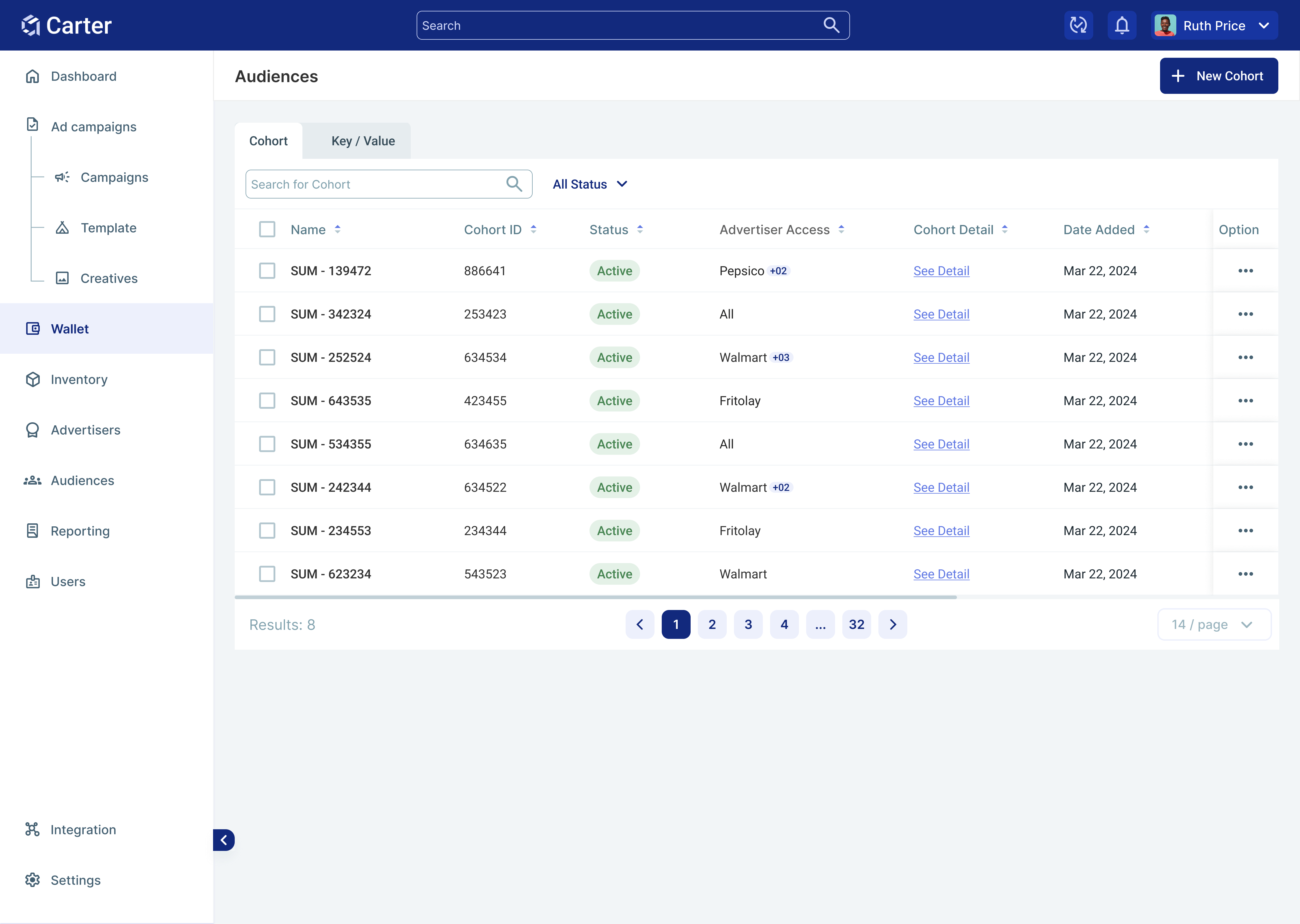Viewport: 1300px width, 924px height.
Task: Click the sync refresh icon in header
Action: coord(1078,26)
